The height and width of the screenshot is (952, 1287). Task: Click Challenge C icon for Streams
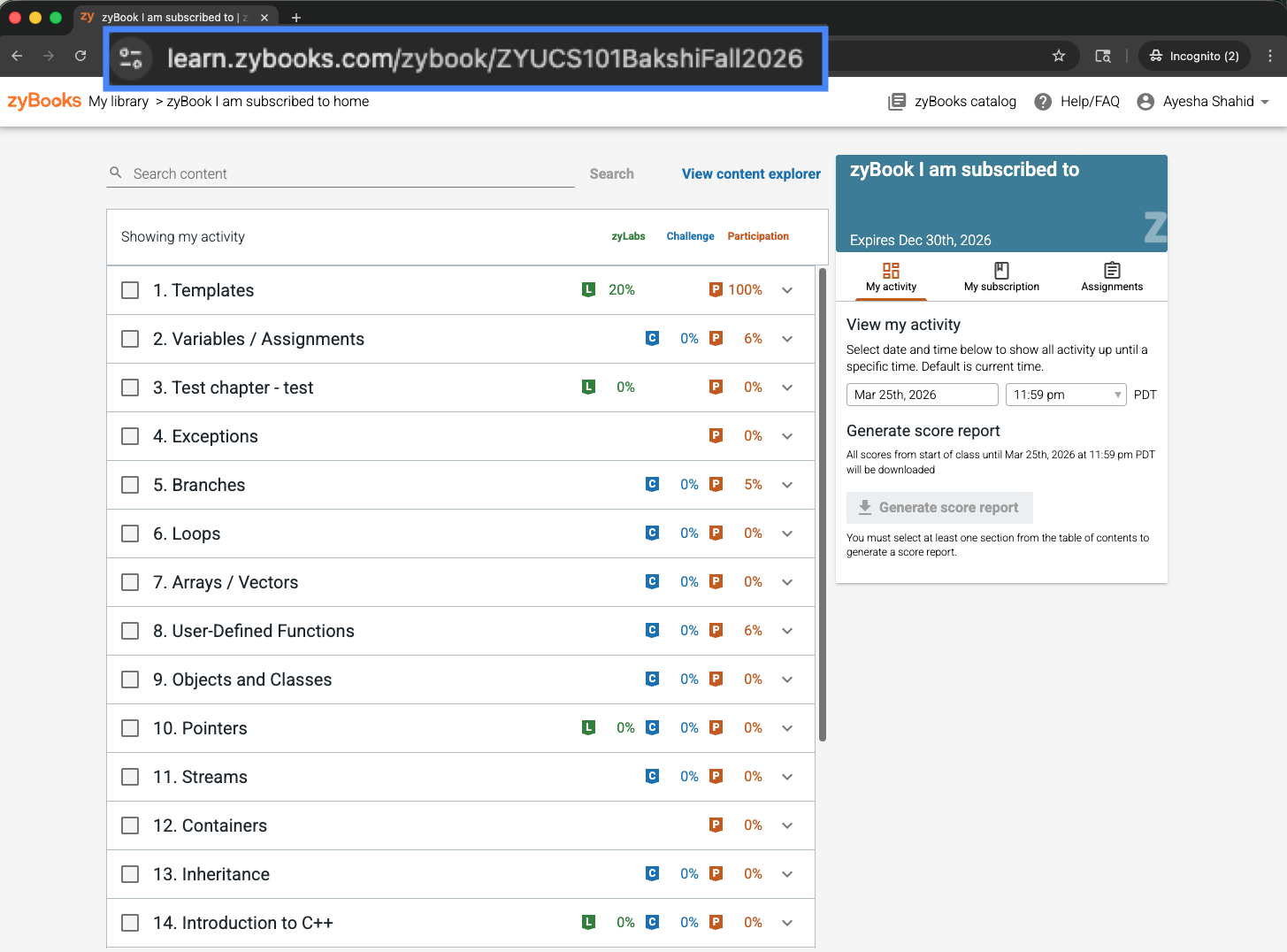point(652,776)
